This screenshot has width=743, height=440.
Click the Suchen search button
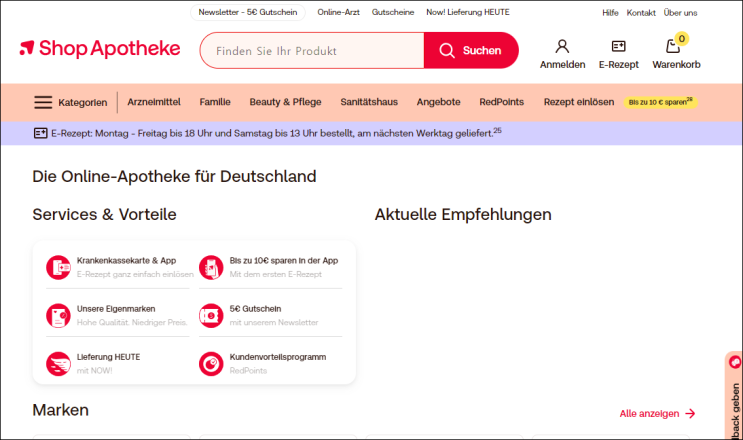pyautogui.click(x=471, y=50)
